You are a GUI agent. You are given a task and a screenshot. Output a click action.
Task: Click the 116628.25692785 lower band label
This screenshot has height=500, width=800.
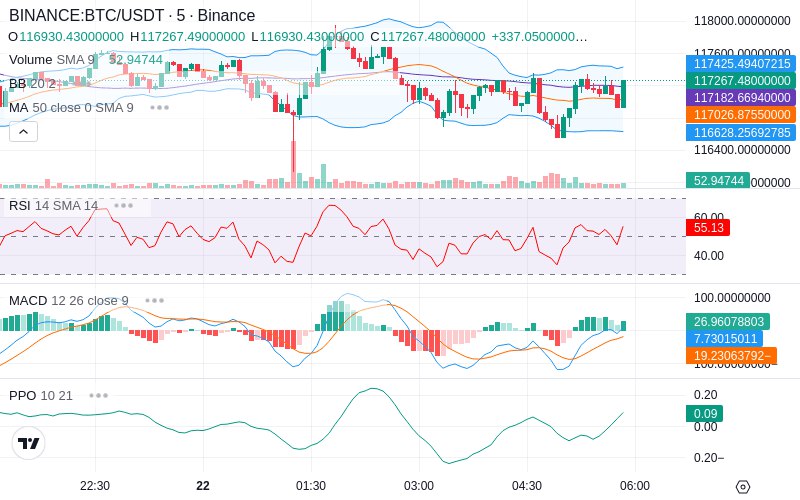[x=741, y=133]
